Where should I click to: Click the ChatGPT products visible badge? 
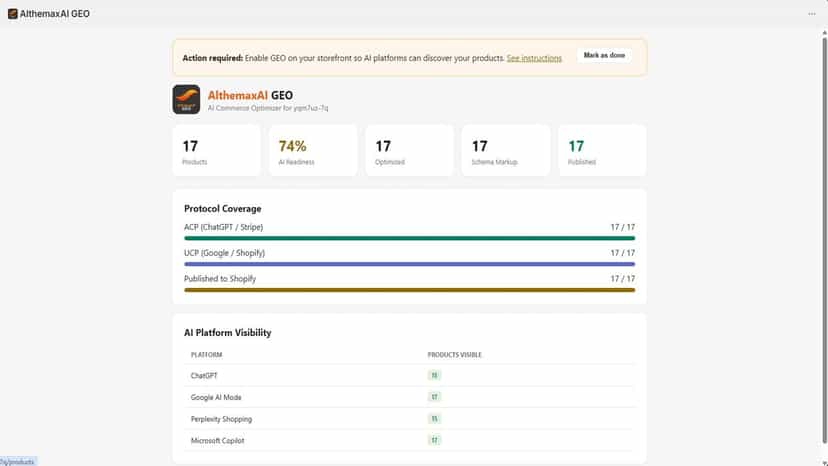coord(434,376)
